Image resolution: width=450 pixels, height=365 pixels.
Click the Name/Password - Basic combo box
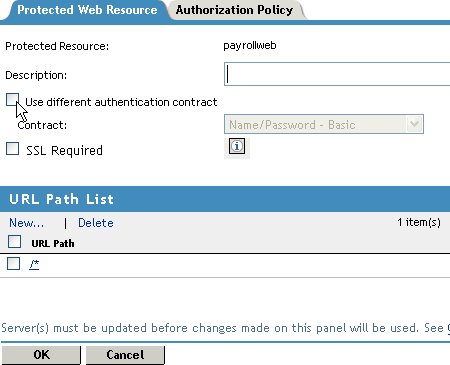click(x=324, y=124)
